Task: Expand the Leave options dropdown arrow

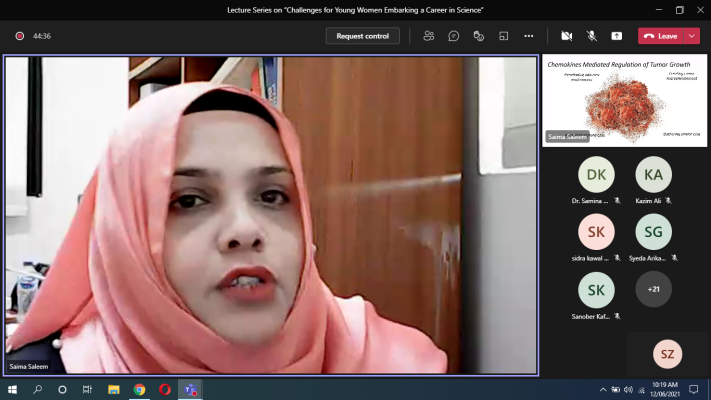Action: point(691,36)
